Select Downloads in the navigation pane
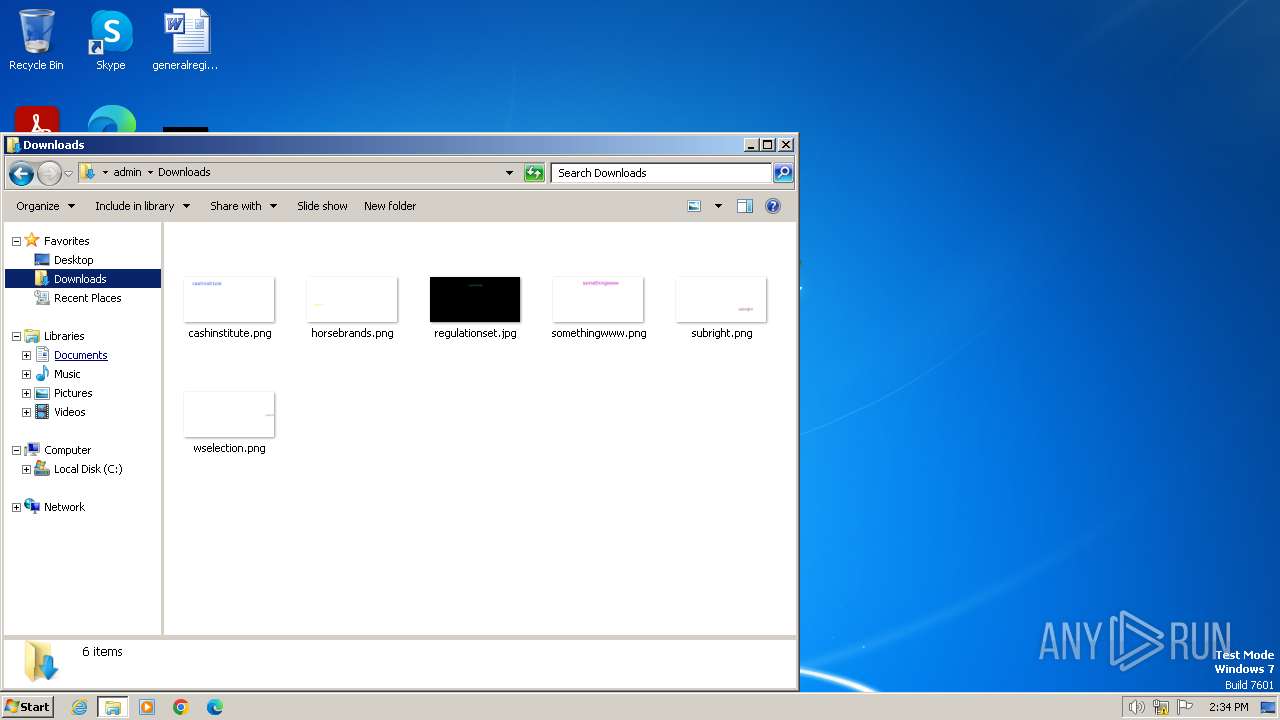 82,279
